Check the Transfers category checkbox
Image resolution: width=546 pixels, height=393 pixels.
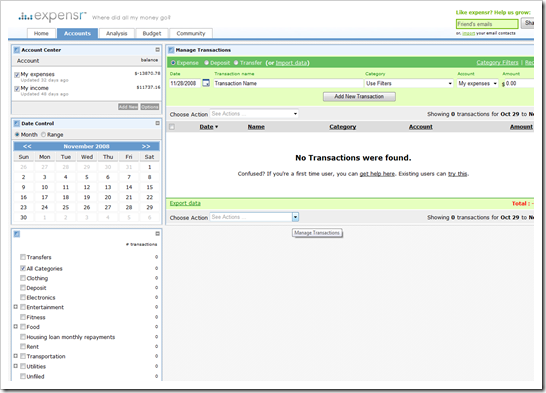pyautogui.click(x=23, y=257)
